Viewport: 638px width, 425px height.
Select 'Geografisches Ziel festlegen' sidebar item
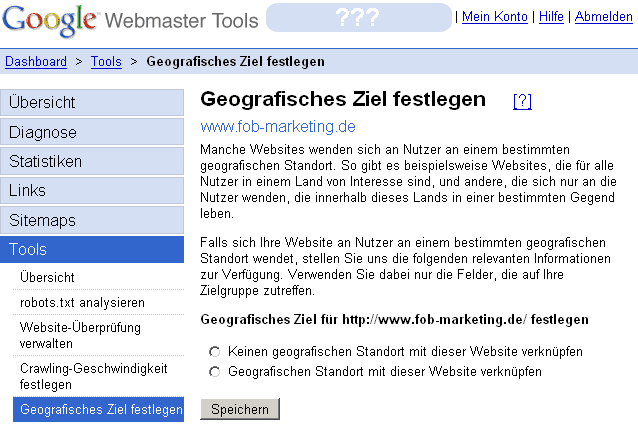[98, 409]
